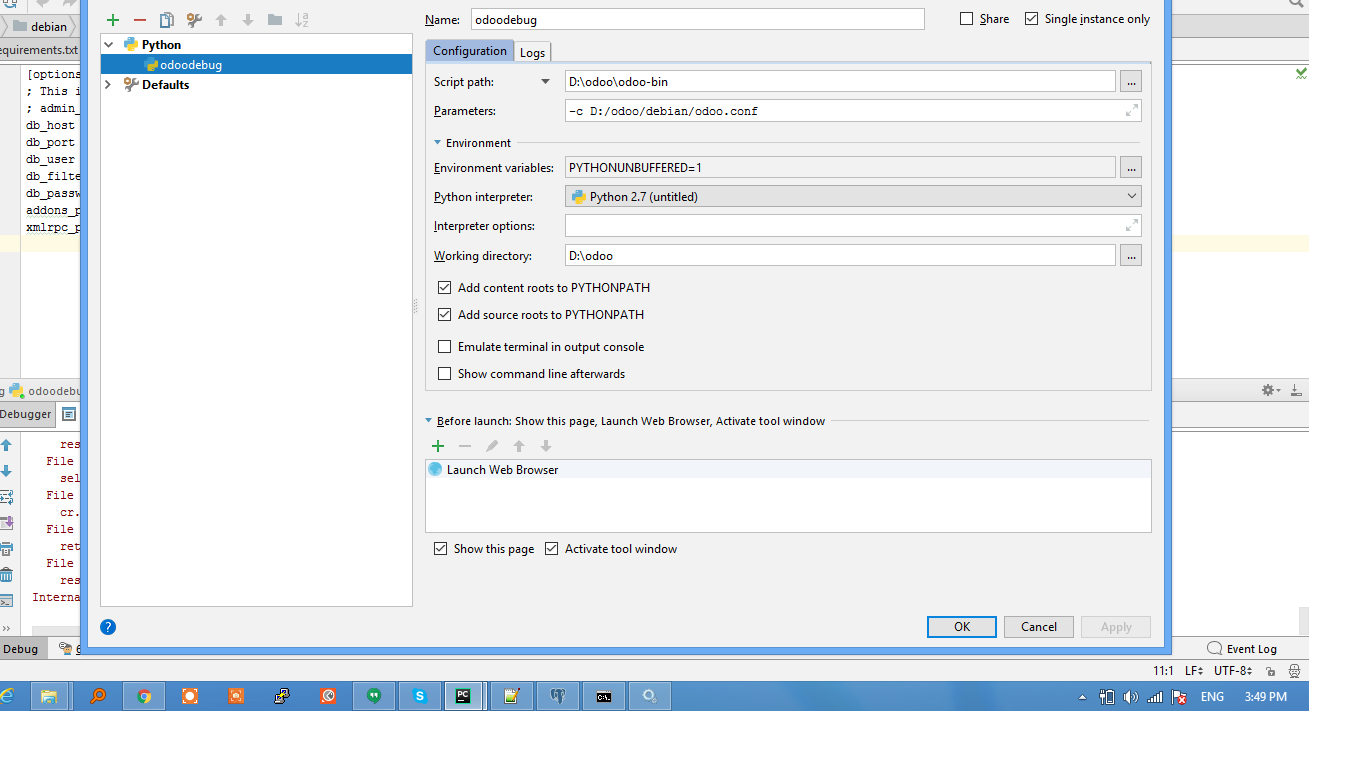The height and width of the screenshot is (768, 1366).
Task: Add a before-launch task with the plus icon
Action: coord(438,446)
